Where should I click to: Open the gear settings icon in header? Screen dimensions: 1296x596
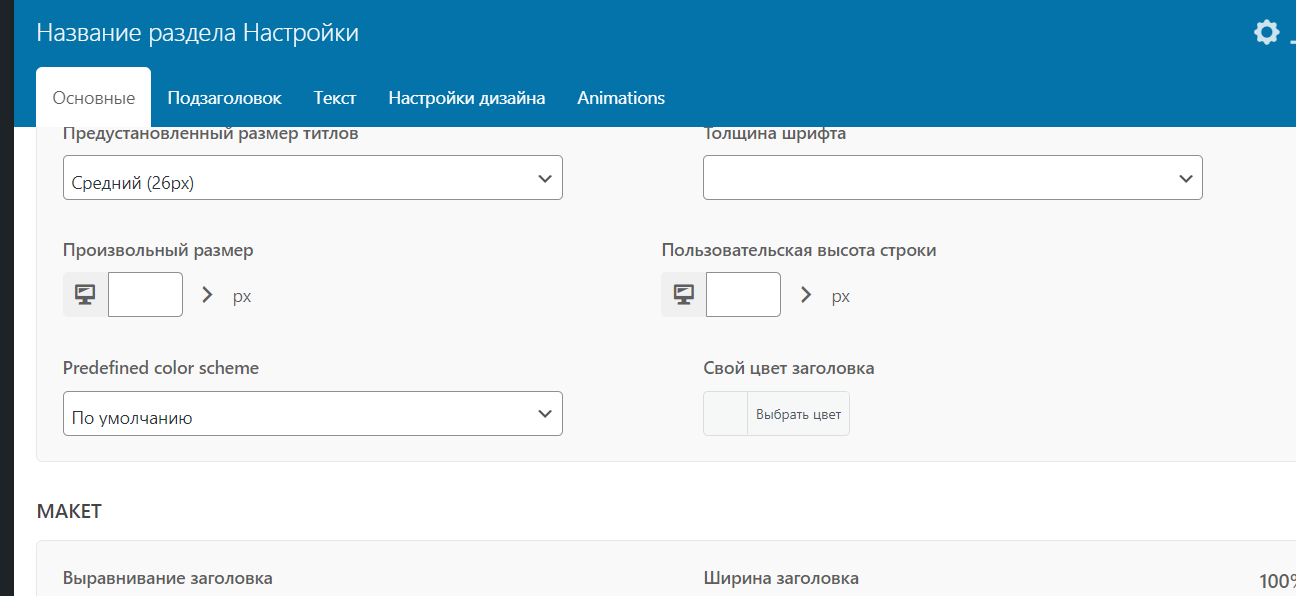click(x=1266, y=32)
